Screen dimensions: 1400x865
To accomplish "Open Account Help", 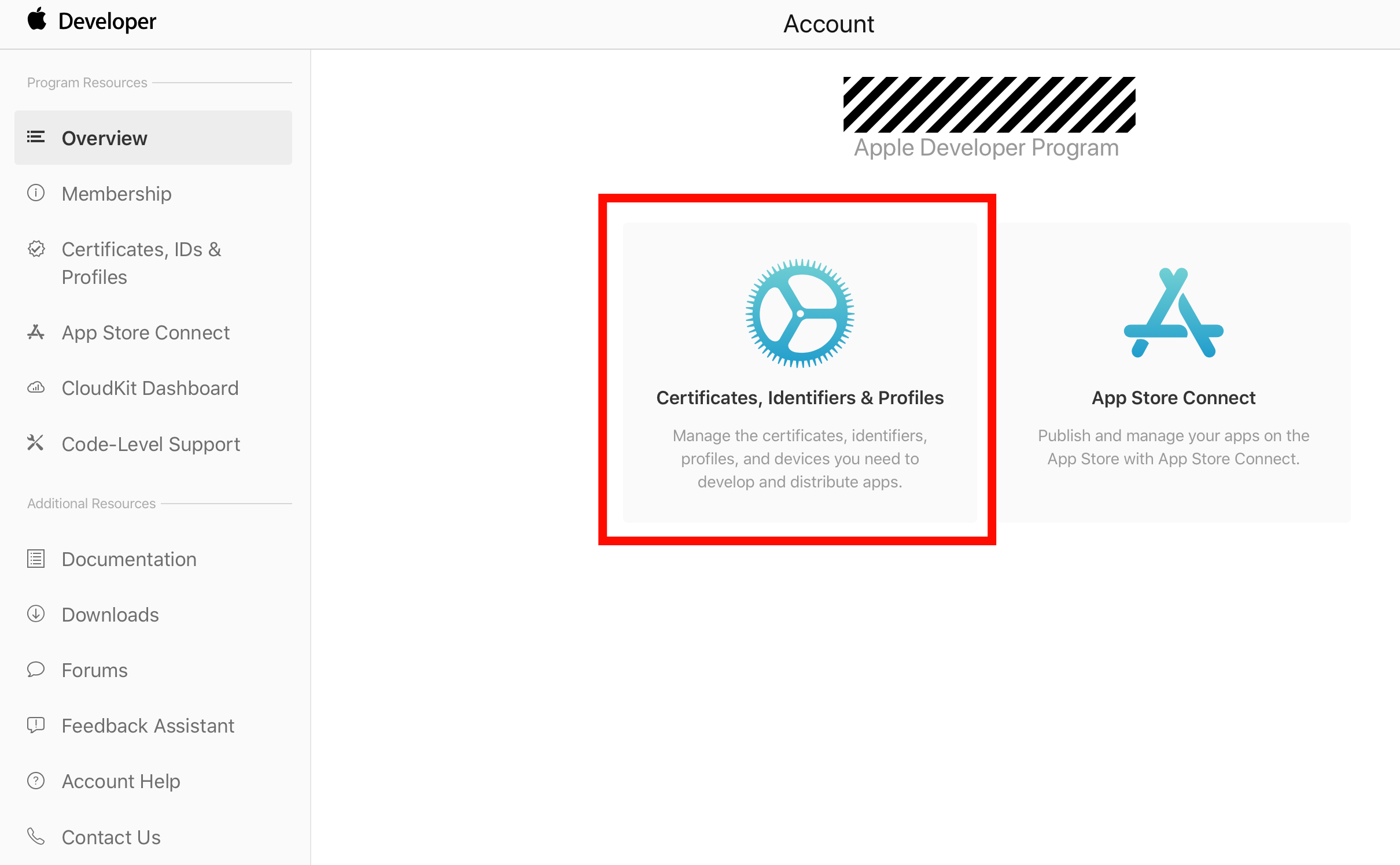I will [x=121, y=781].
